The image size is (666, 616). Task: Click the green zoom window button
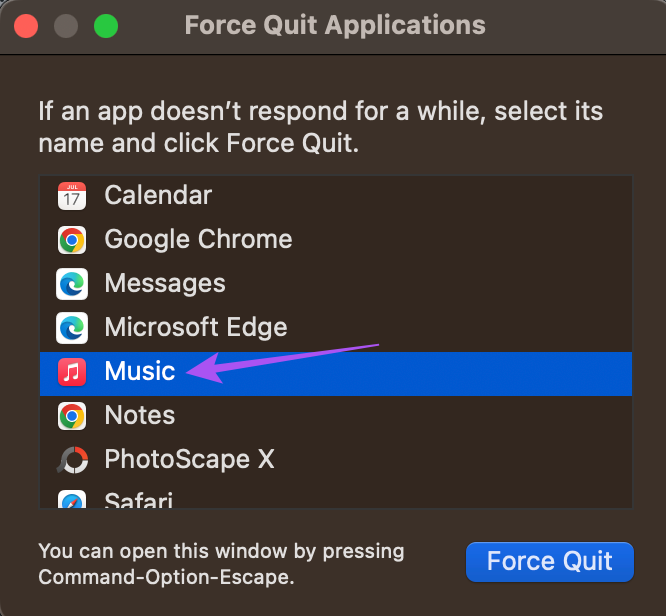(106, 26)
